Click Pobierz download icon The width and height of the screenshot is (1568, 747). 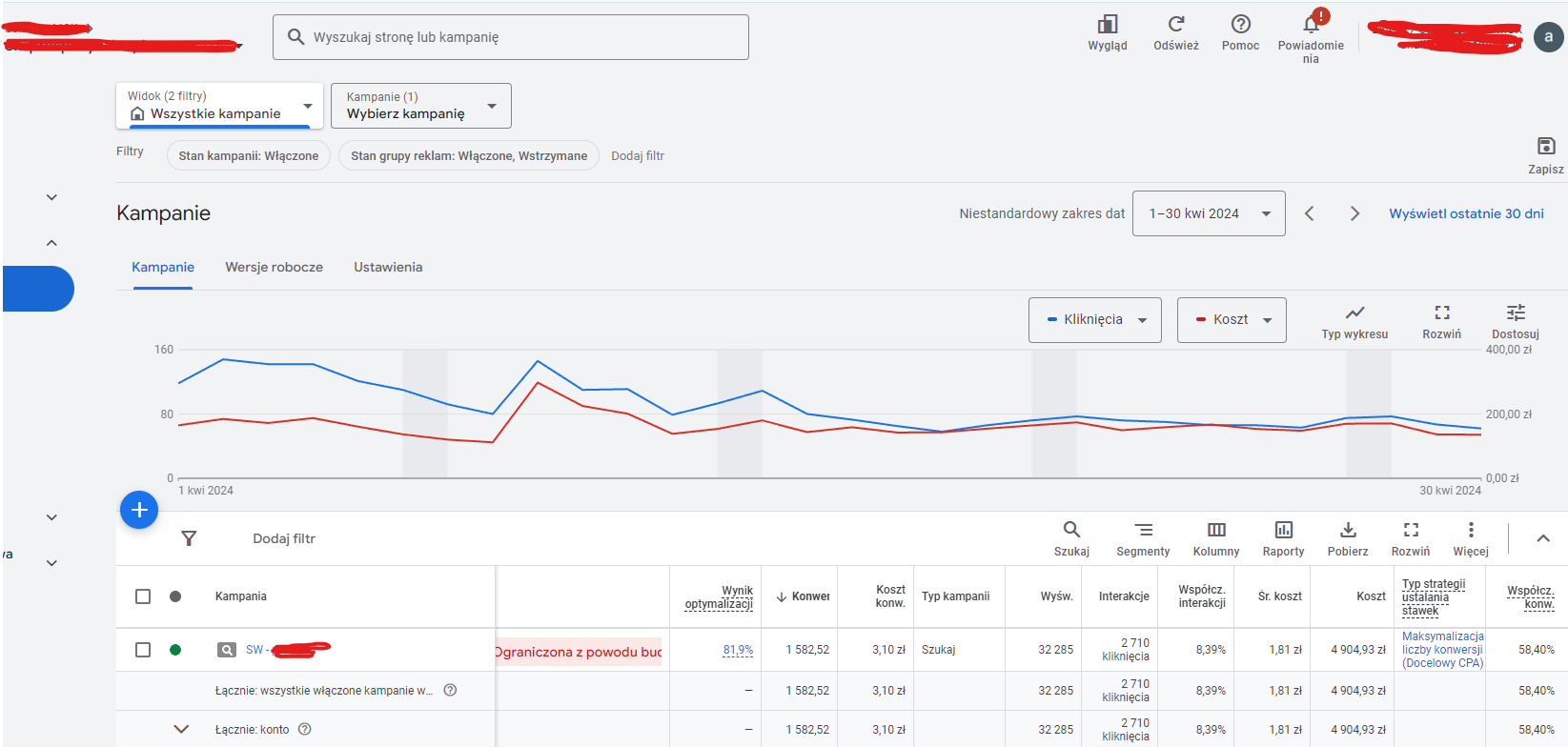pyautogui.click(x=1348, y=530)
